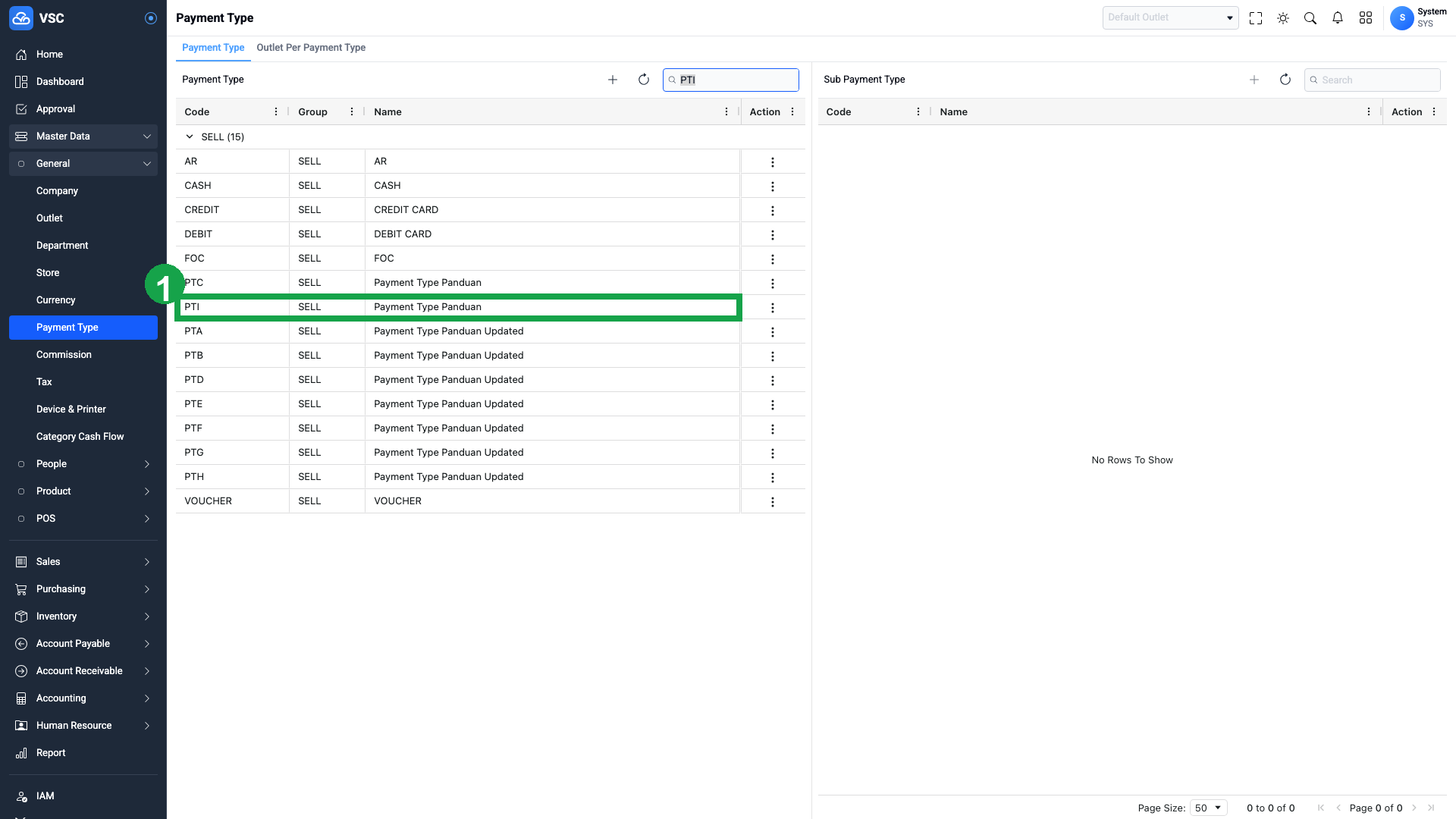Open action menu for PTC row

(x=773, y=283)
